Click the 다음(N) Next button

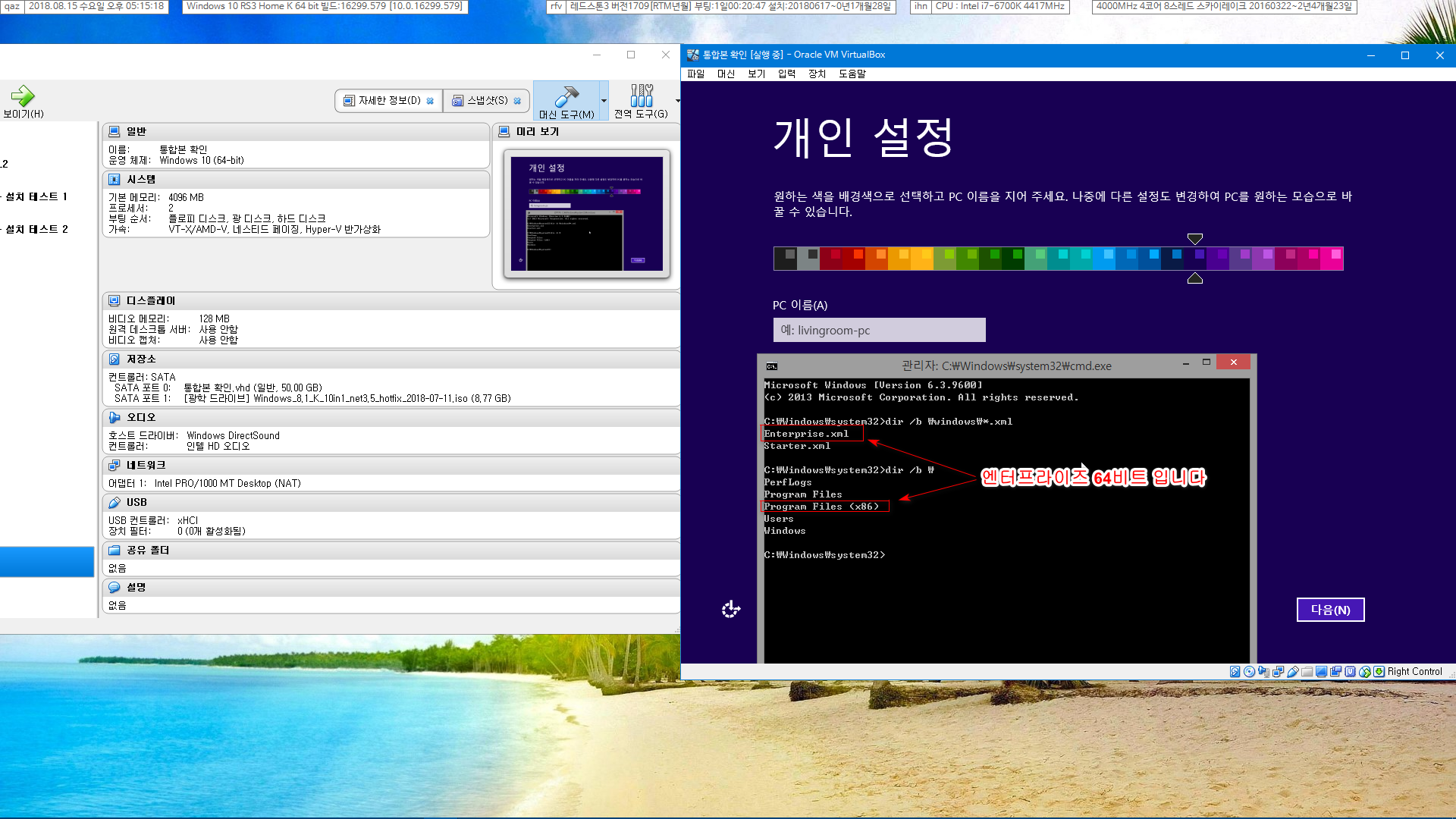click(1330, 610)
